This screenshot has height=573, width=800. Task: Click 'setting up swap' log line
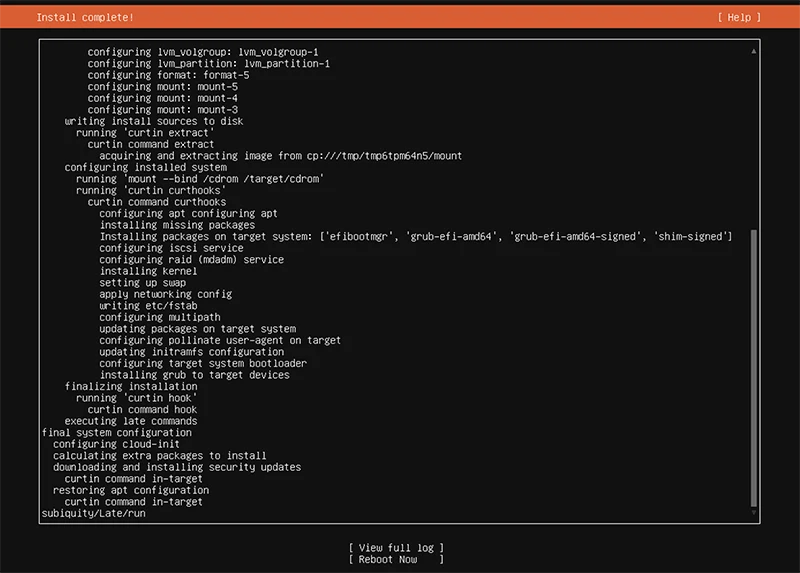click(x=142, y=283)
